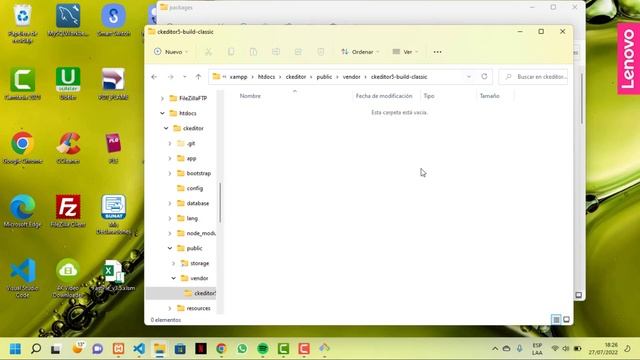Select the storage folder in tree
The height and width of the screenshot is (360, 640).
click(x=196, y=263)
